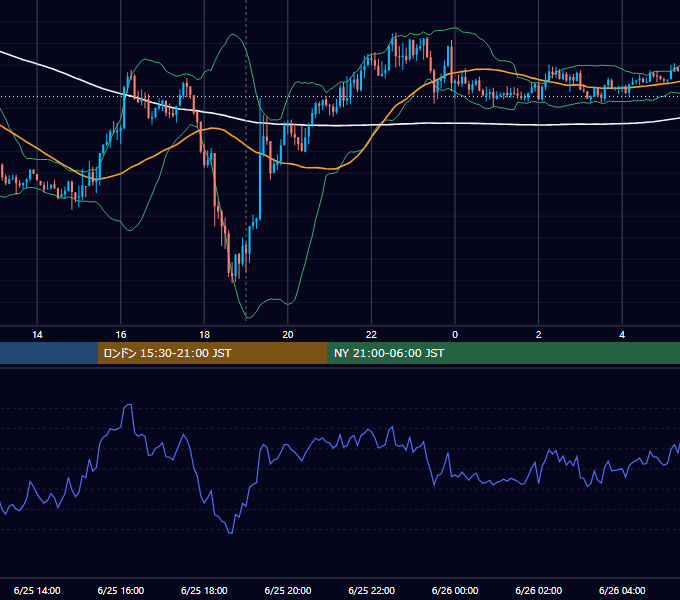Click the 14 hour label on price chart axis
Image resolution: width=680 pixels, height=600 pixels.
(37, 335)
